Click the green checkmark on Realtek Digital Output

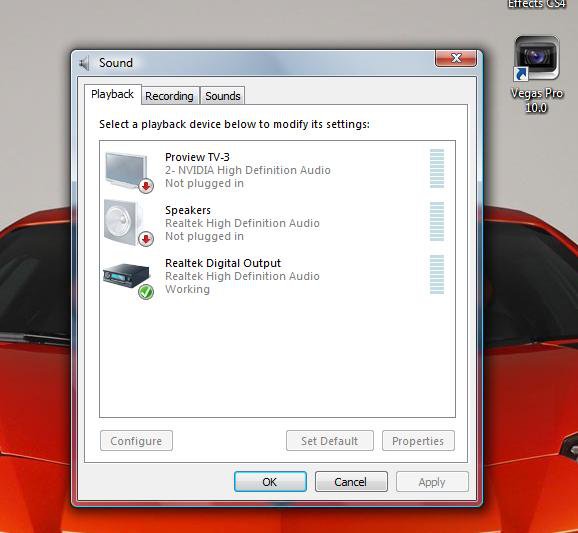[x=146, y=292]
